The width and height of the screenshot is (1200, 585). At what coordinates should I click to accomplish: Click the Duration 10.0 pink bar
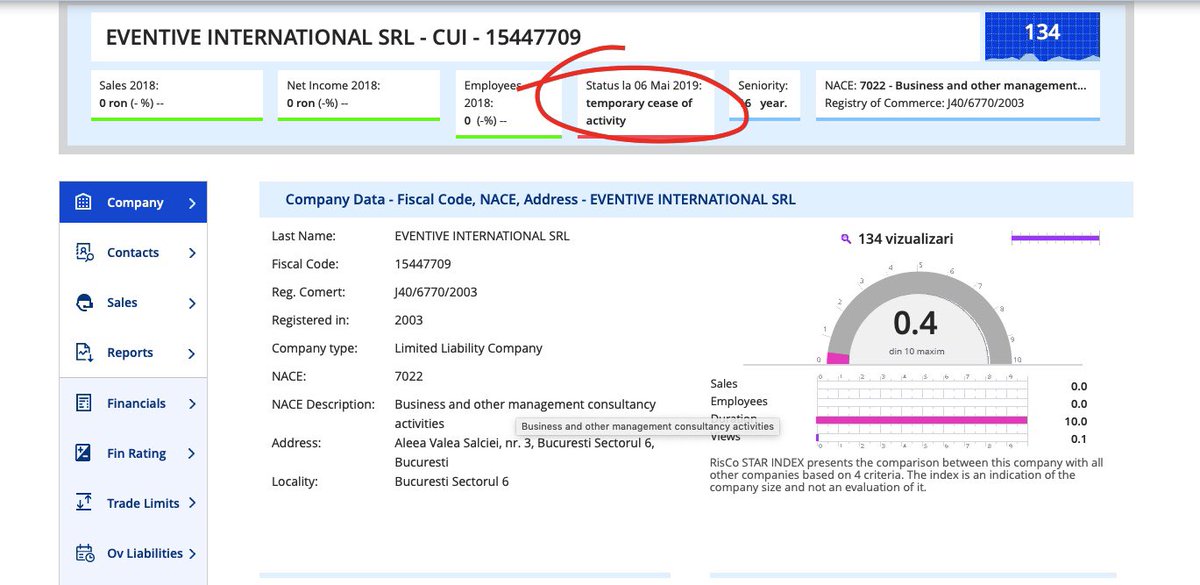point(922,421)
